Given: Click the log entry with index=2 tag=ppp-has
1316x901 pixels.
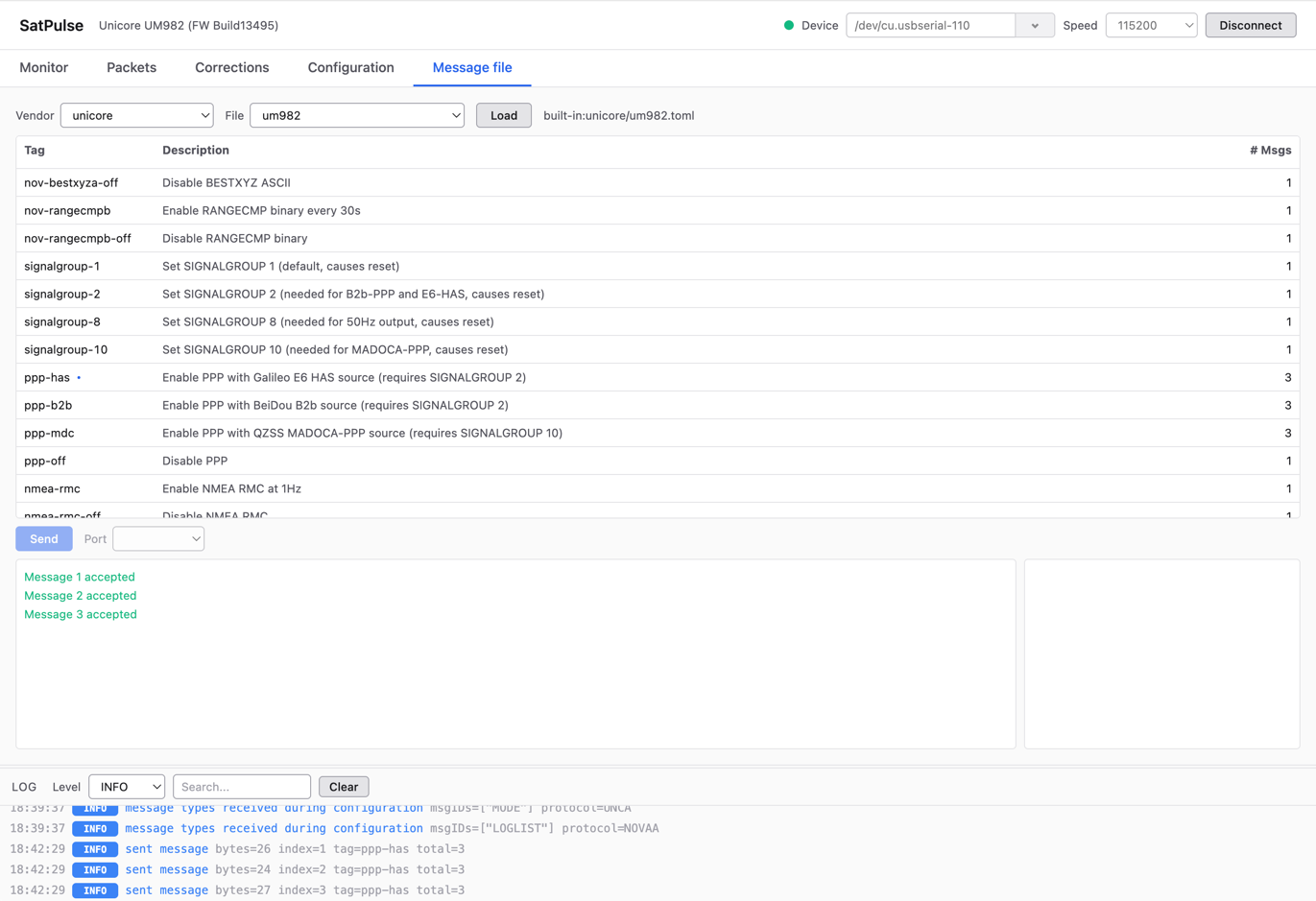Looking at the screenshot, I should pos(237,869).
